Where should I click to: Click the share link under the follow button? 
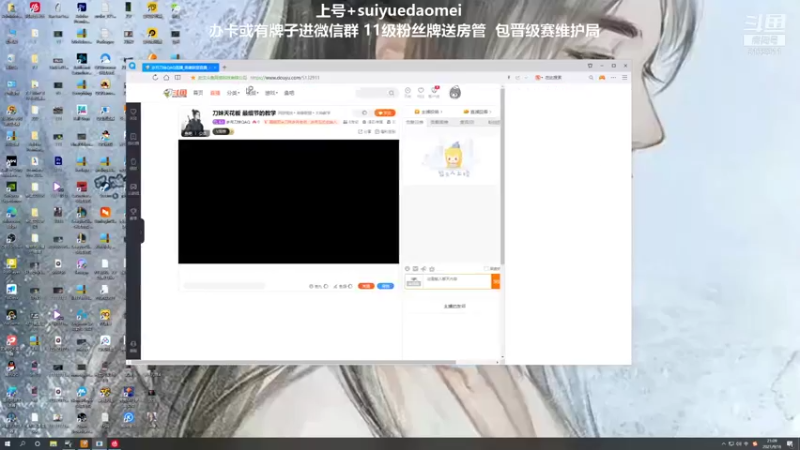pos(365,132)
